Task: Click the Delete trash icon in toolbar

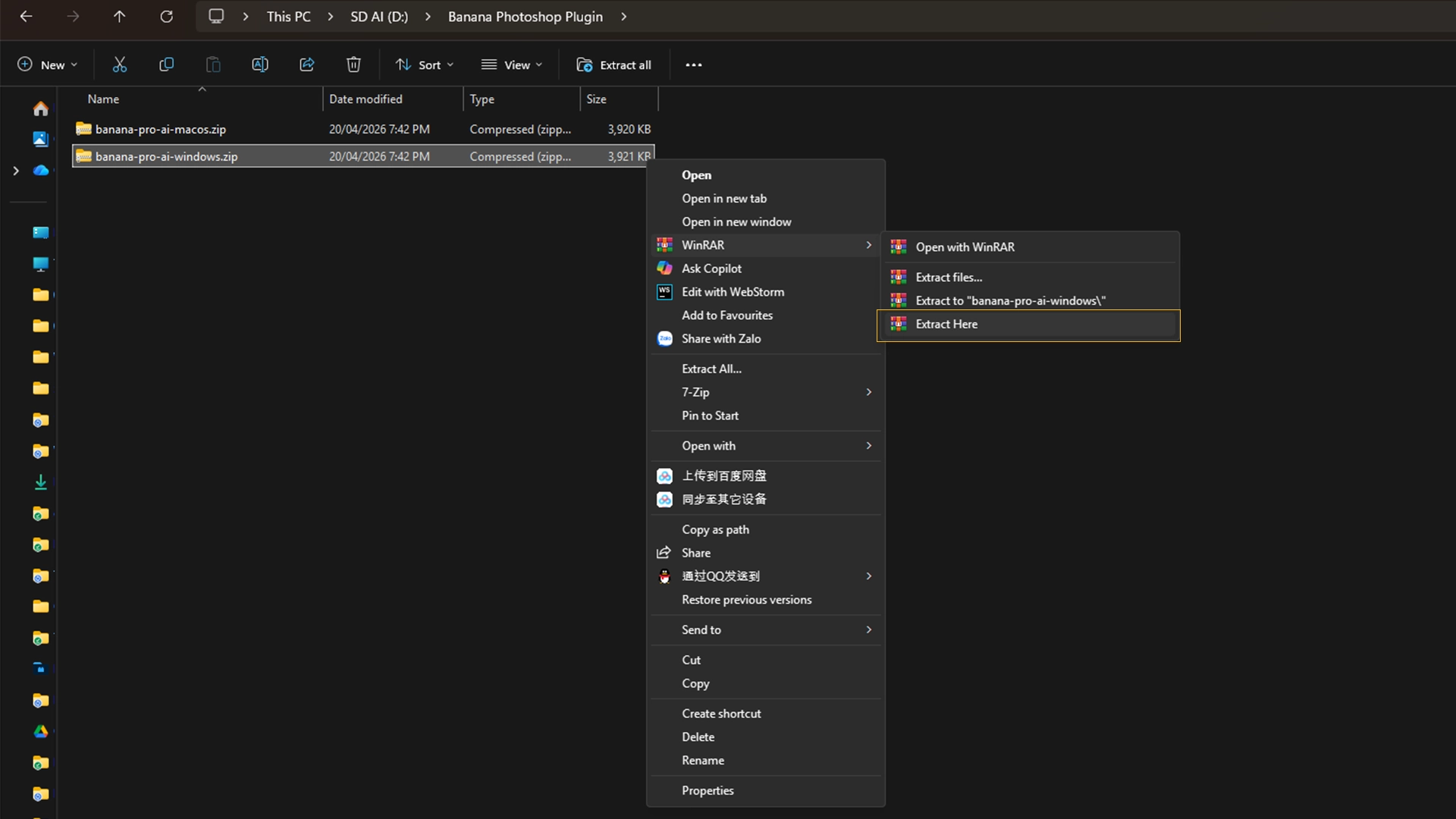Action: point(353,64)
